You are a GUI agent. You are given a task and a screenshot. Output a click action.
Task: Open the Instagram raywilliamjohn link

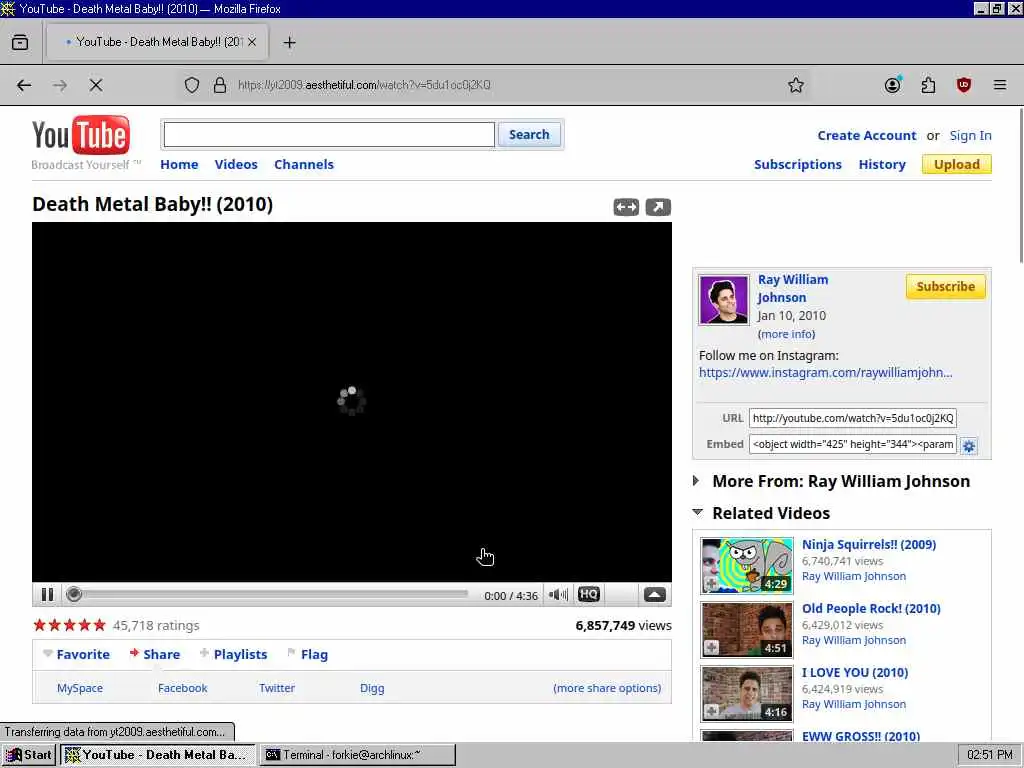825,373
